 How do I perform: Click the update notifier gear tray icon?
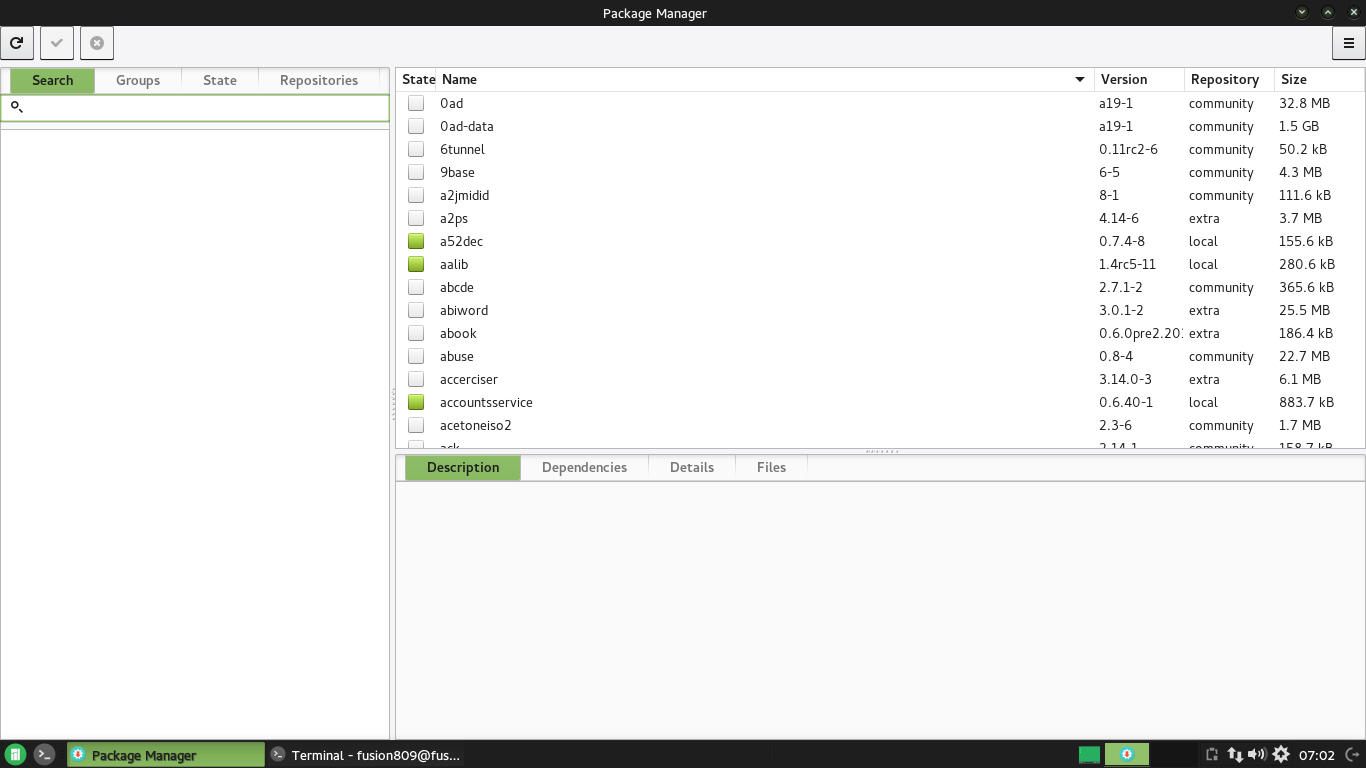point(1281,755)
